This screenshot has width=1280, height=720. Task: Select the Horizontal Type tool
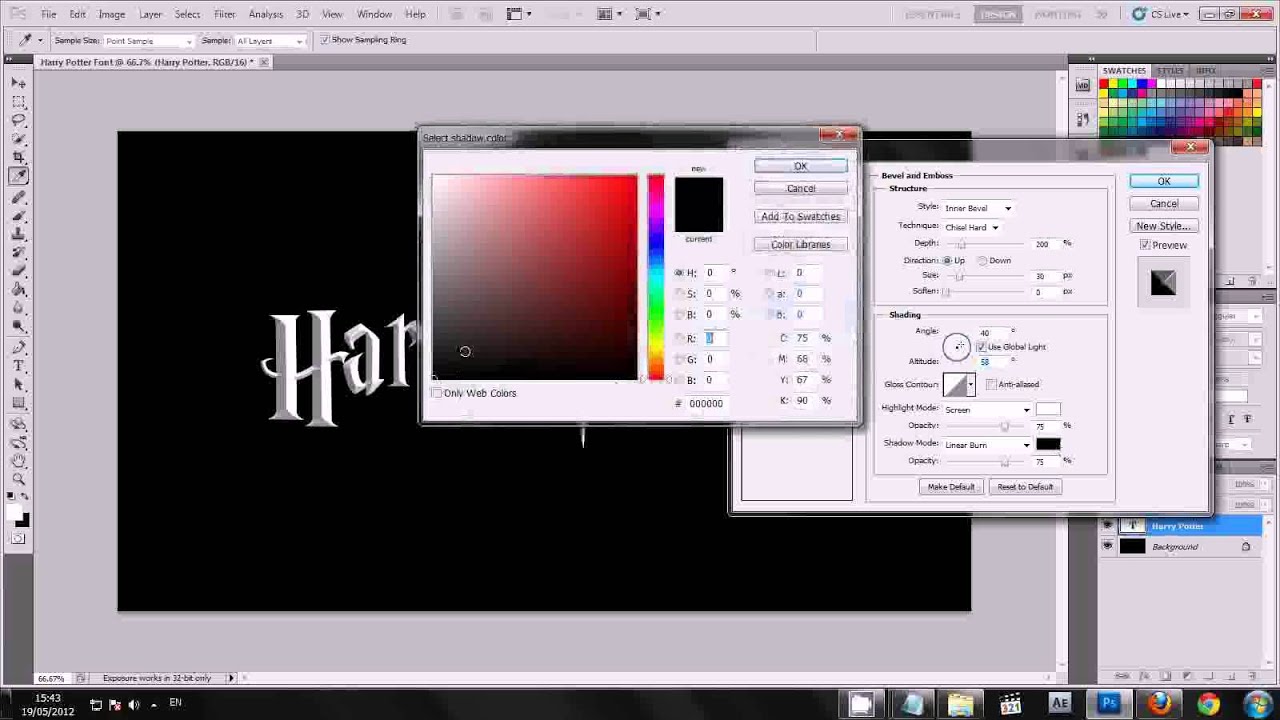(19, 366)
